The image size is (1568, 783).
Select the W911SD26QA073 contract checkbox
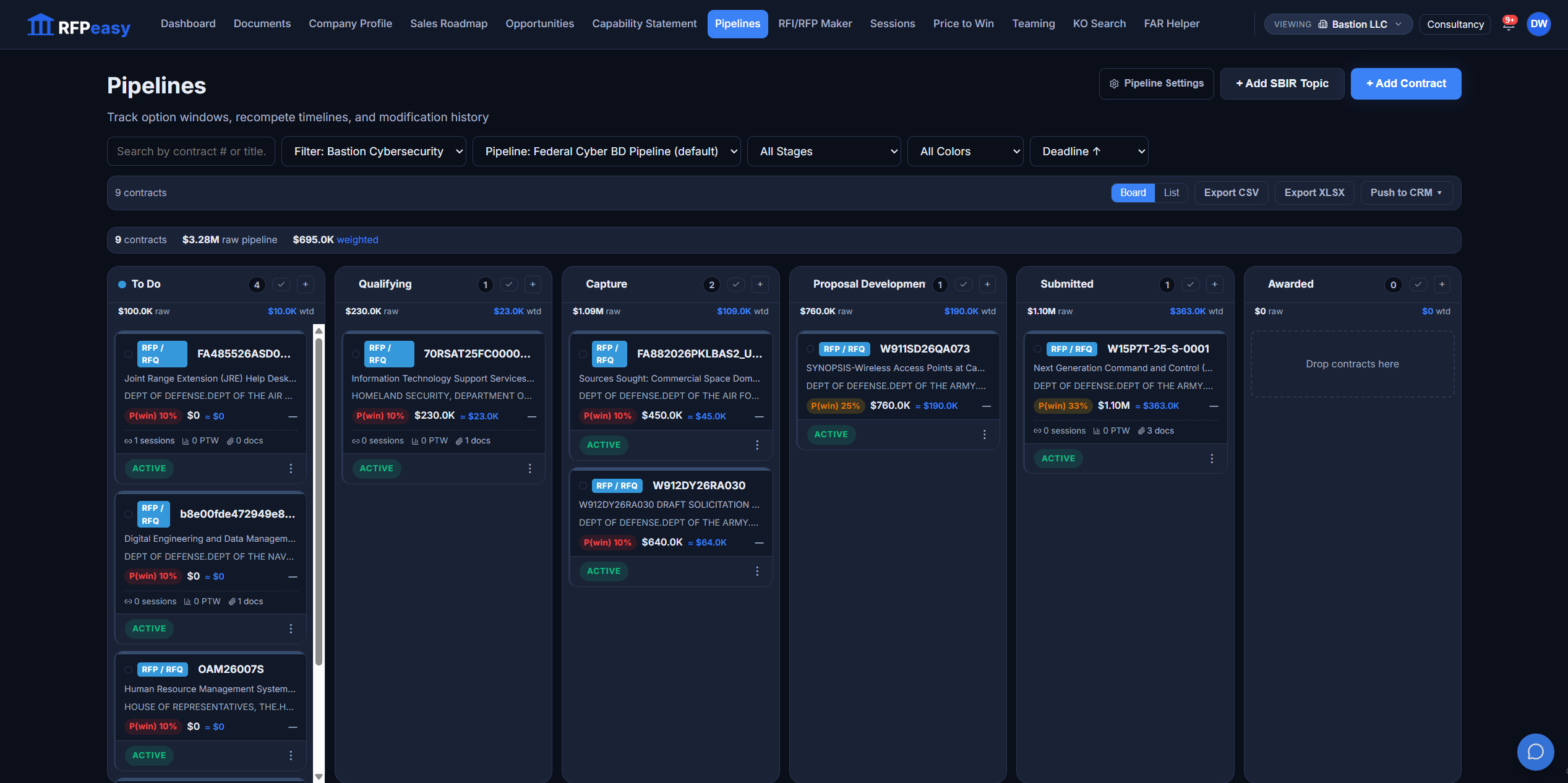(810, 349)
